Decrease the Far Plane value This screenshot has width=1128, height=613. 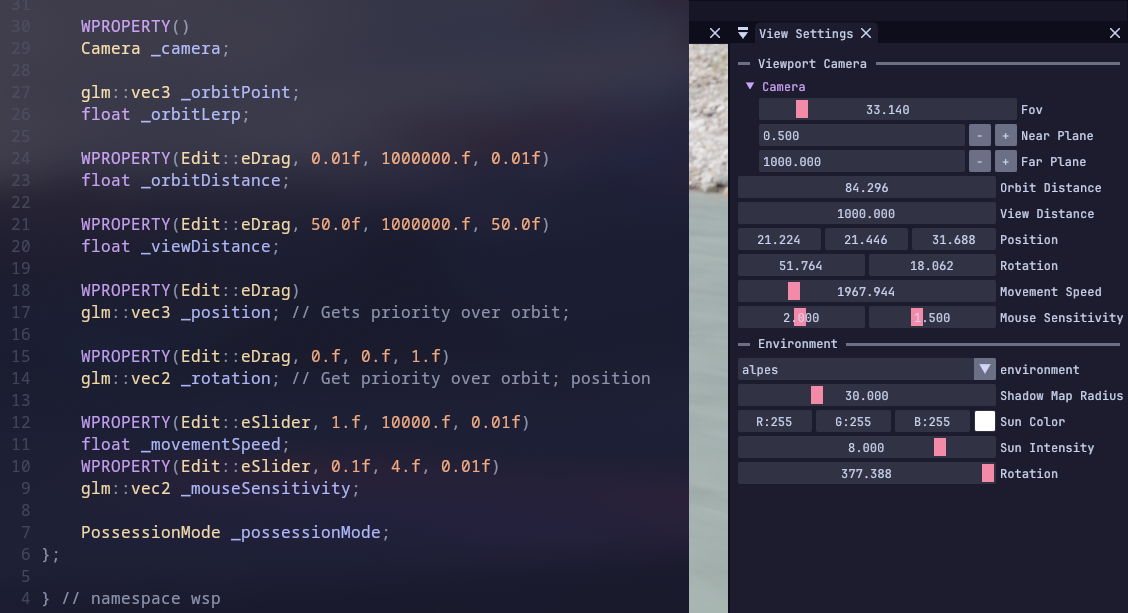pos(981,162)
